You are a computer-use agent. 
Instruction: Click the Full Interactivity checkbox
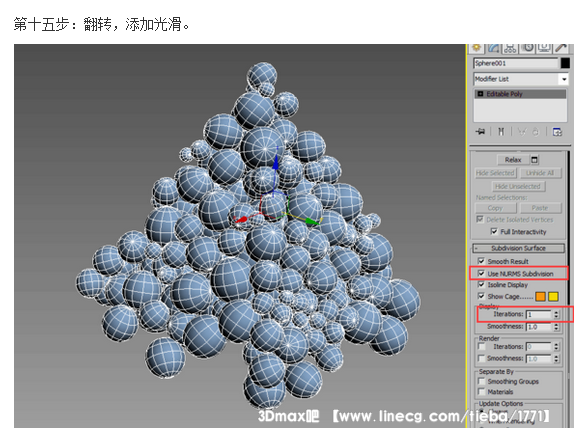click(494, 232)
